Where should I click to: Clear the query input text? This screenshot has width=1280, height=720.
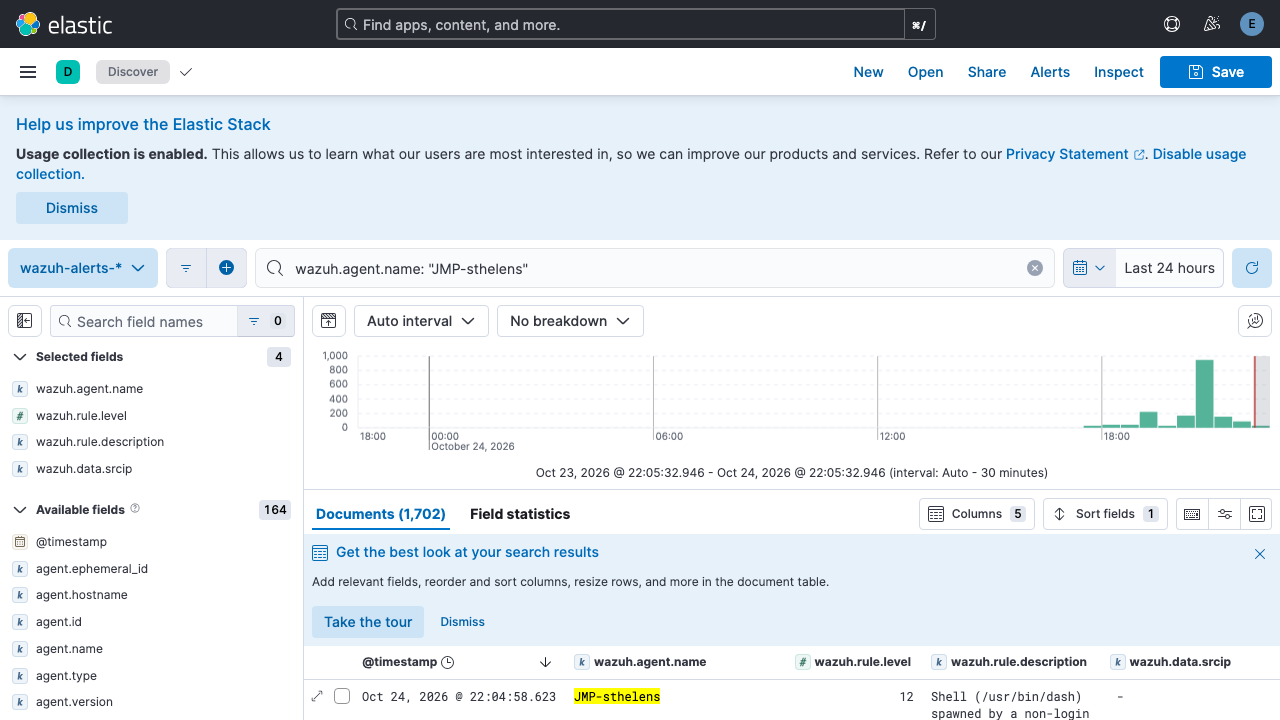point(1035,268)
